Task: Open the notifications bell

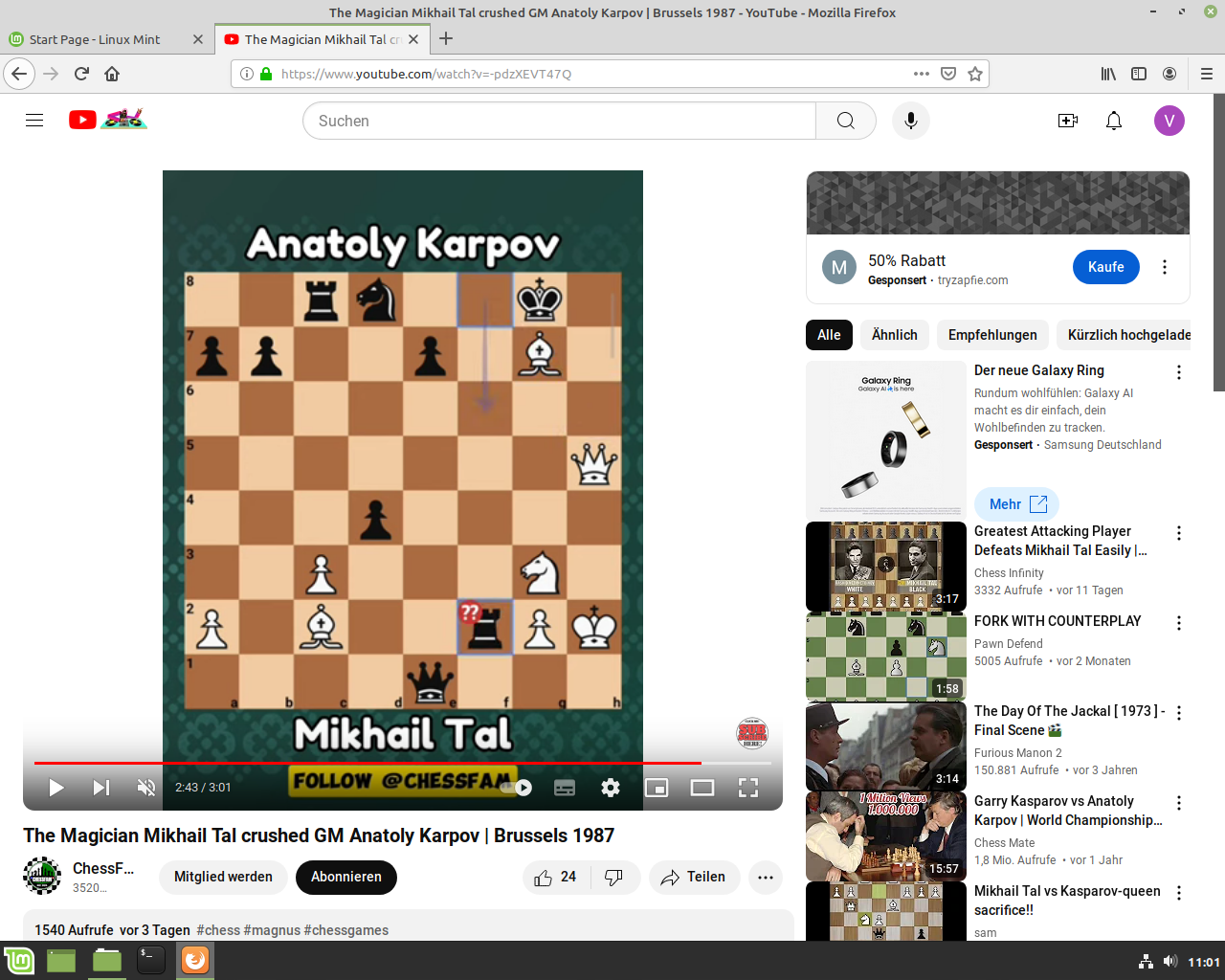Action: (1114, 121)
